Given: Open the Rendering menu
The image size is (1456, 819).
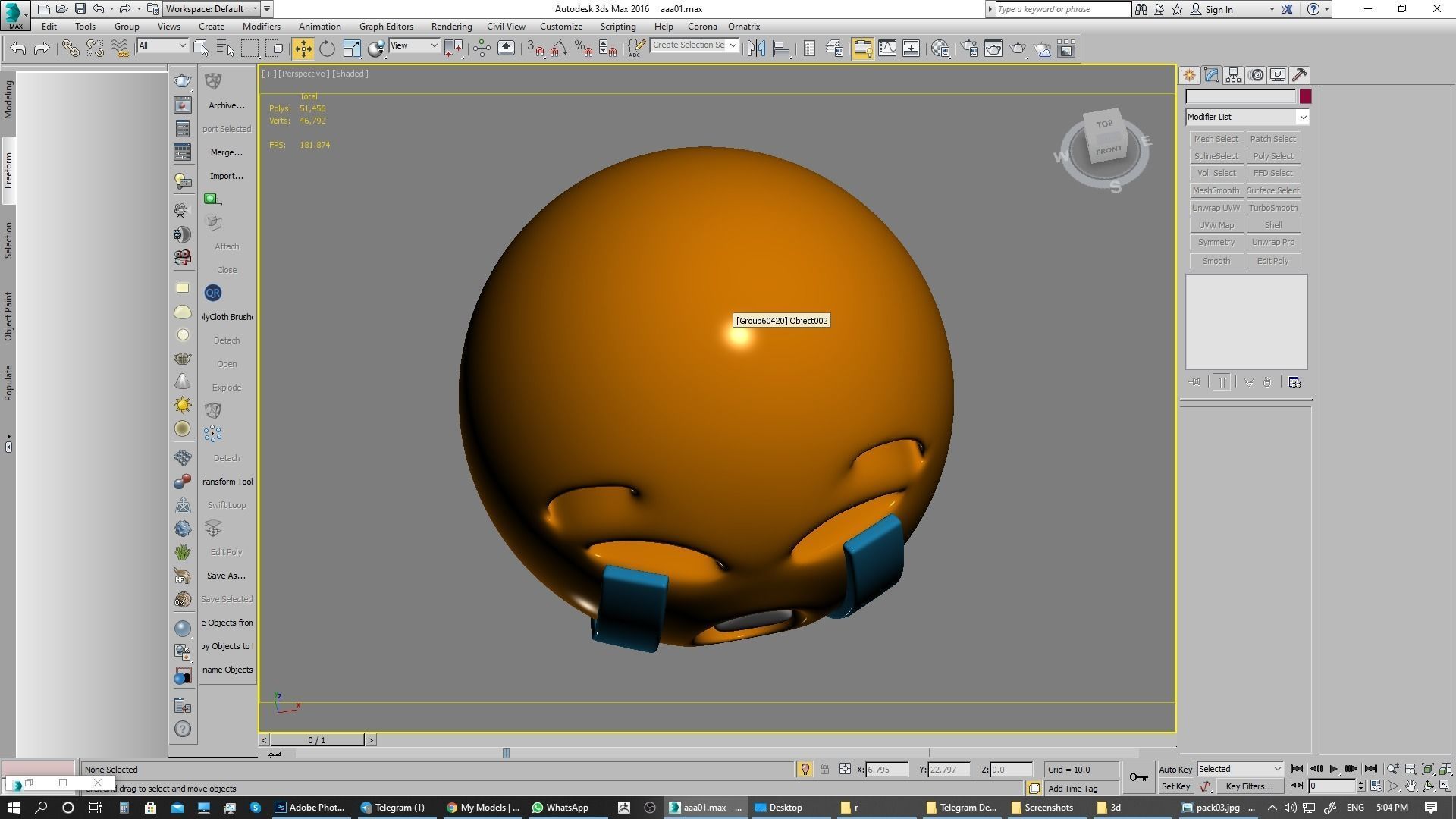Looking at the screenshot, I should pyautogui.click(x=451, y=27).
